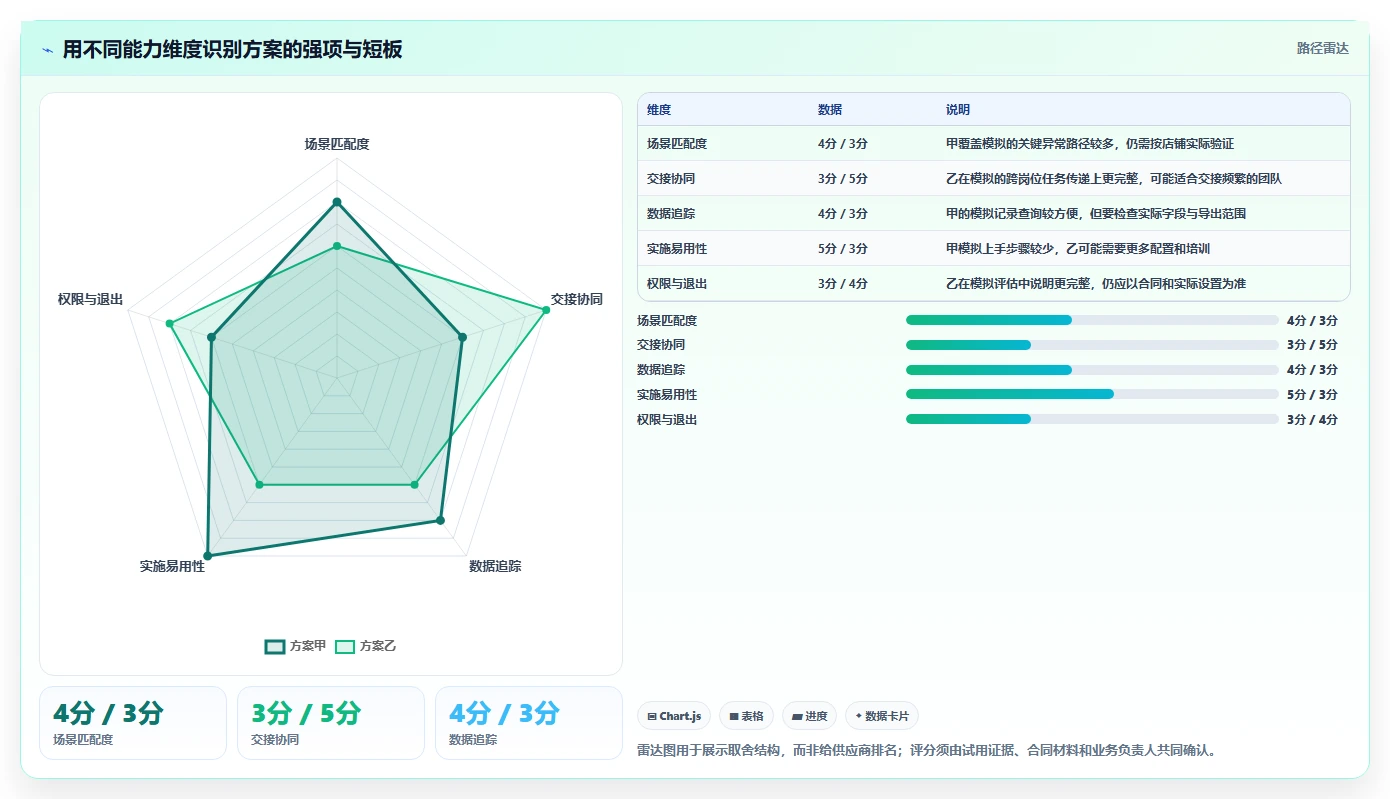Click the page title 用不同能力维度识别方案的强项与短板
Viewport: 1390px width, 799px height.
pos(232,50)
